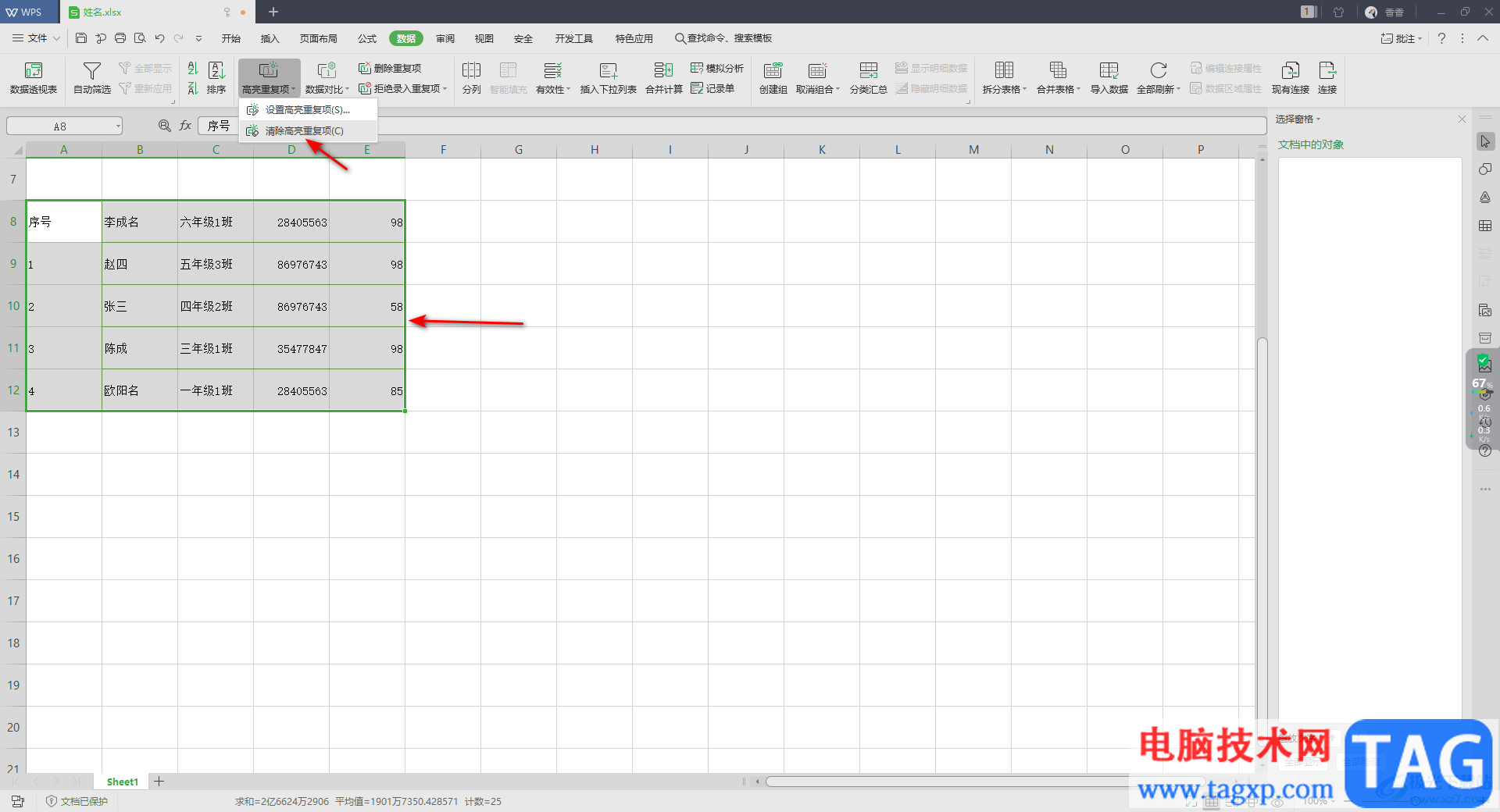Click the Insert Dropdown List (插入下拉列表) icon
Image resolution: width=1500 pixels, height=812 pixels.
tap(608, 70)
